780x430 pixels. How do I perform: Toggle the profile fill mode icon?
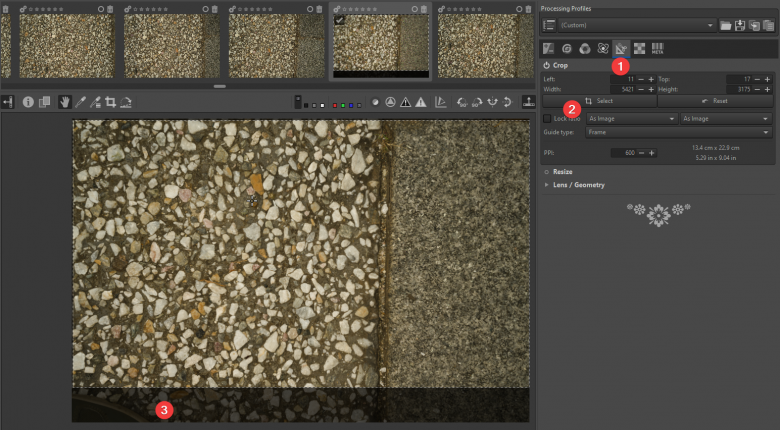(549, 25)
